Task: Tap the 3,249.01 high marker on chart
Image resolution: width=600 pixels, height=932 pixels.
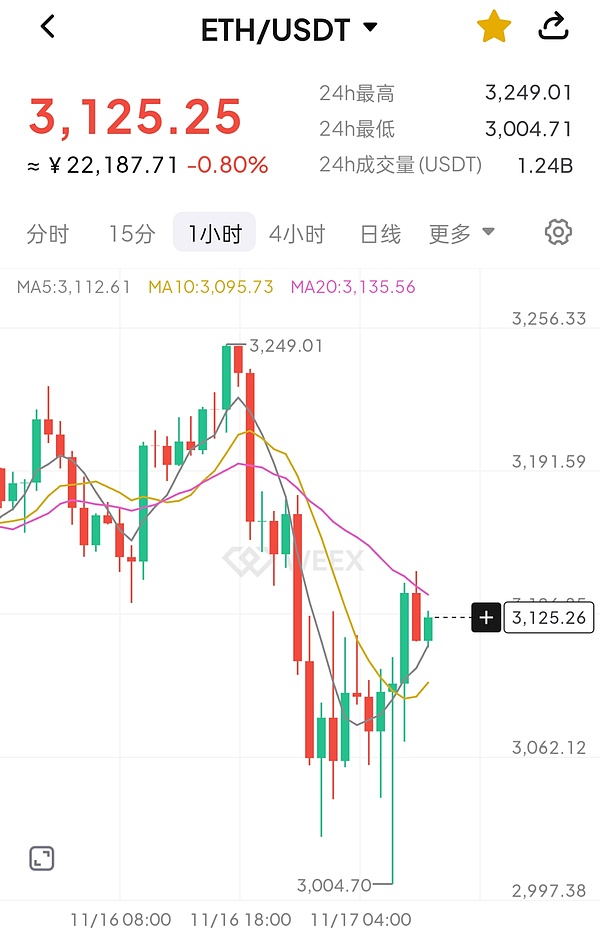Action: pyautogui.click(x=286, y=346)
